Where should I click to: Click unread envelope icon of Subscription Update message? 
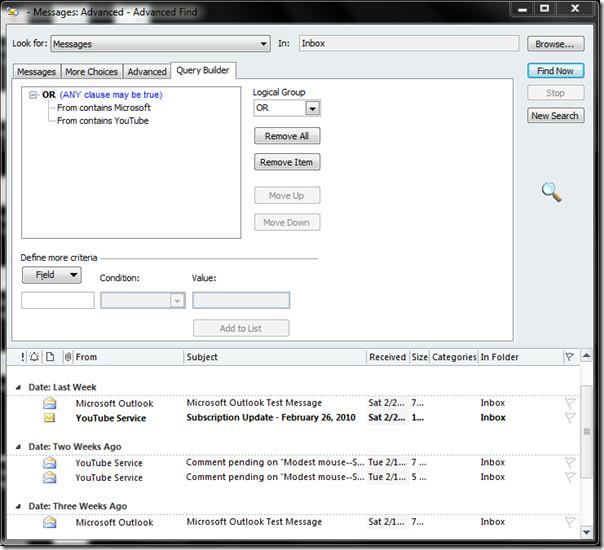pyautogui.click(x=49, y=418)
